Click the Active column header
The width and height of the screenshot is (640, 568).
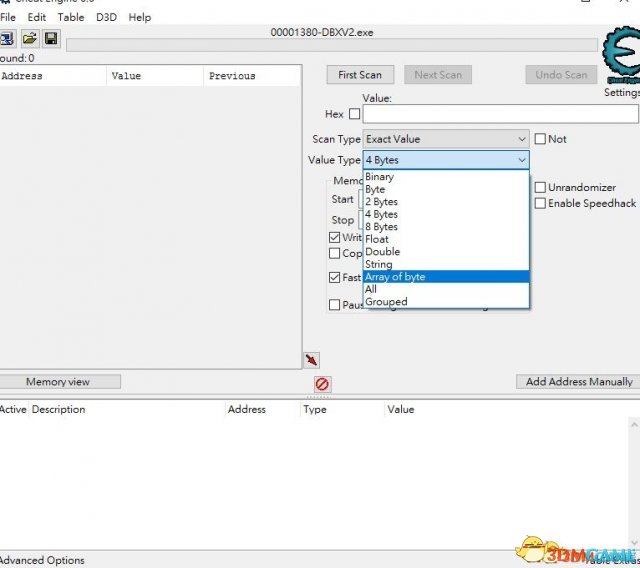click(x=13, y=409)
